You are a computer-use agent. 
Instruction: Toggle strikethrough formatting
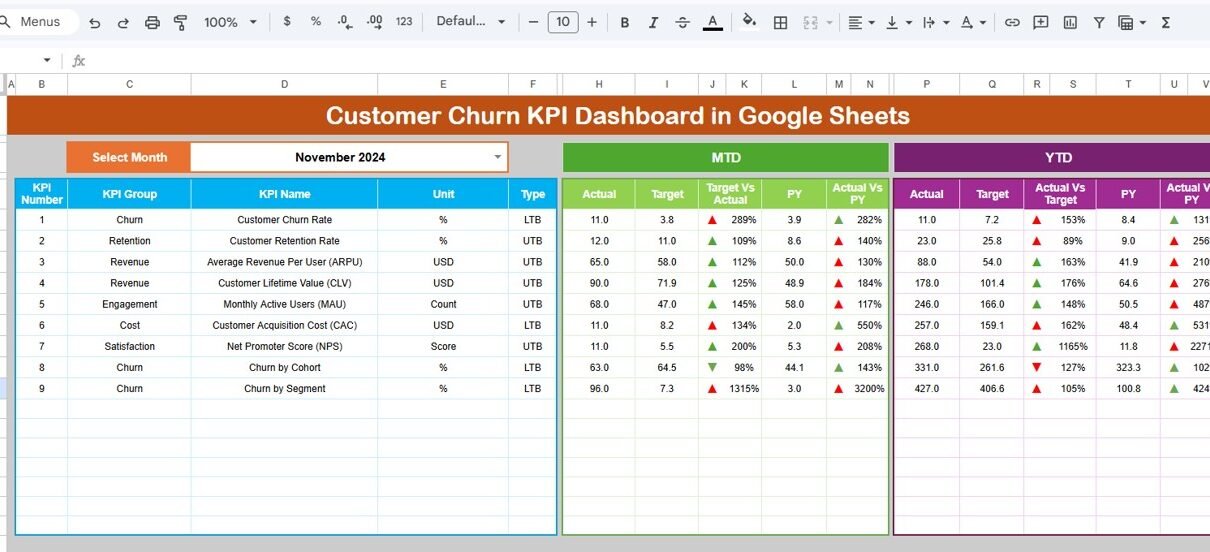pos(682,22)
